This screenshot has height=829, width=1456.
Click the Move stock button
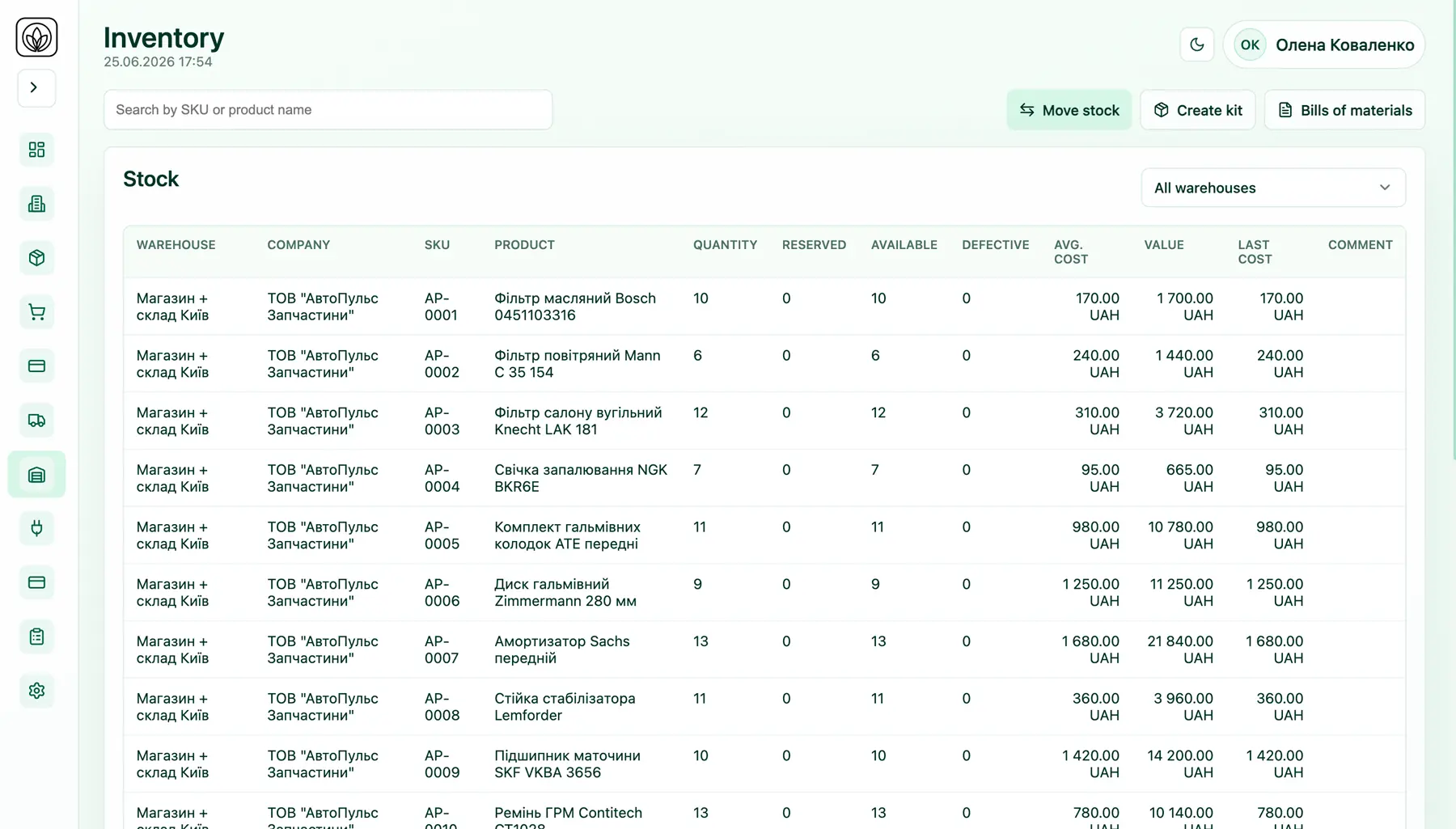click(x=1069, y=110)
